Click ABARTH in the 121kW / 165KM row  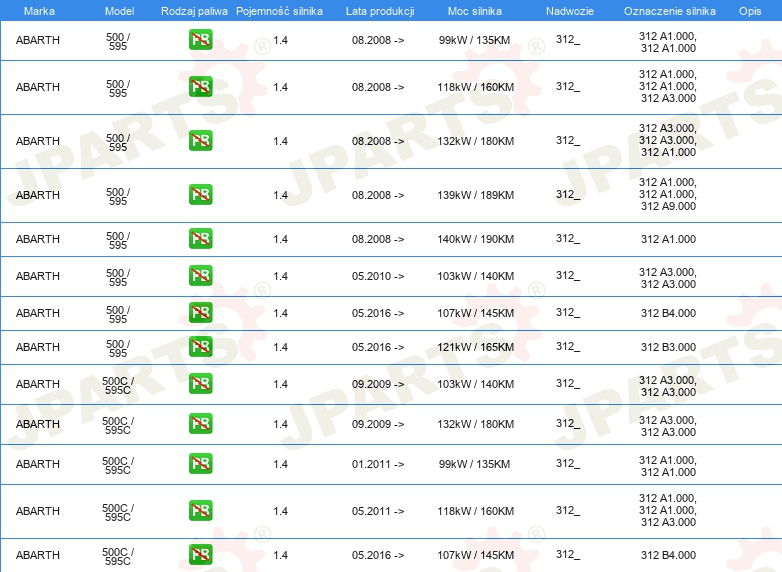click(x=38, y=347)
